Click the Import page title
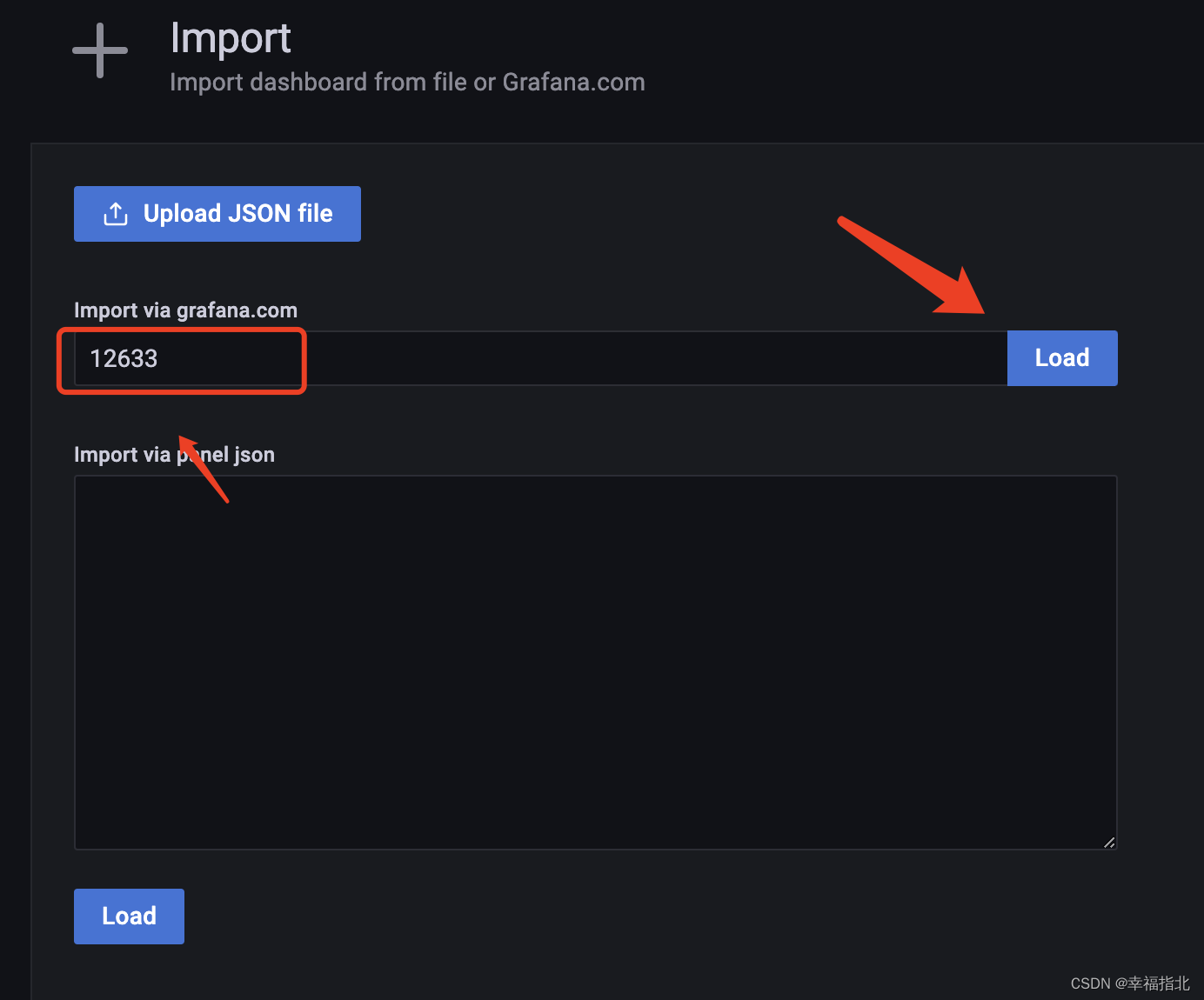Viewport: 1204px width, 1000px height. (231, 38)
